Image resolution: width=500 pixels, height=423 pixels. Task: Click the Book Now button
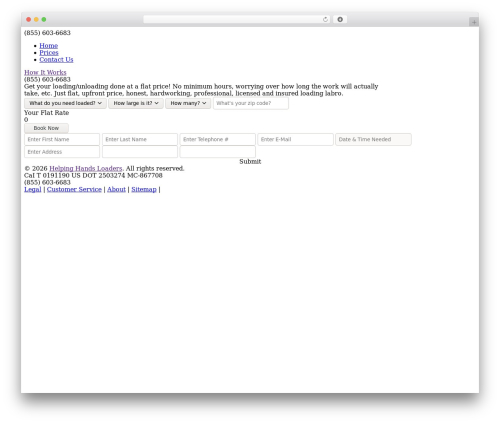click(46, 128)
